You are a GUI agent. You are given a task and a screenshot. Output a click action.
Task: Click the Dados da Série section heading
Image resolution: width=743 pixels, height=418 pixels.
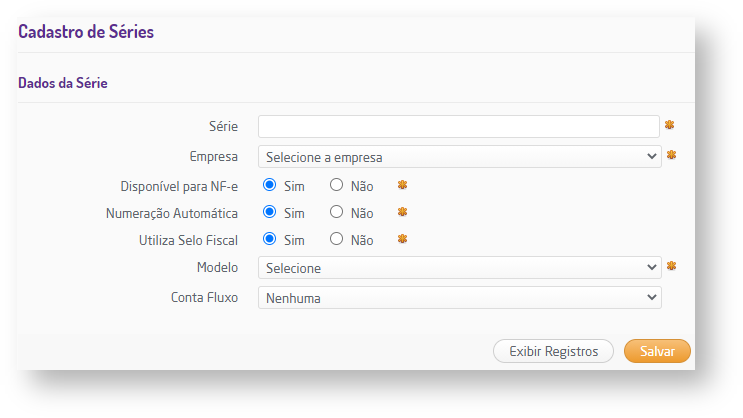(x=63, y=84)
